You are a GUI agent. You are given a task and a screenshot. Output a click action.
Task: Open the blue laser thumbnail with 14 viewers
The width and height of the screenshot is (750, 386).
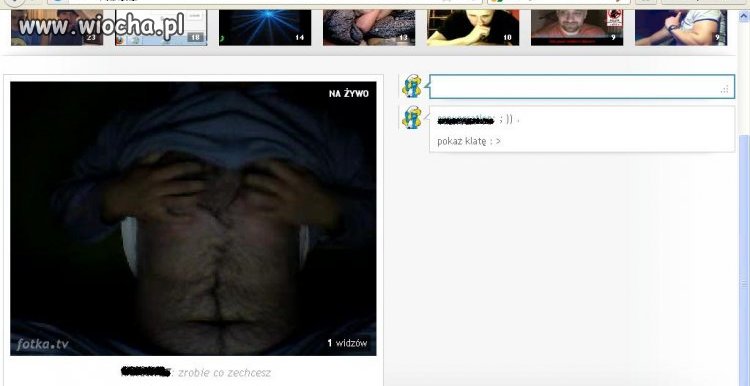[x=265, y=28]
